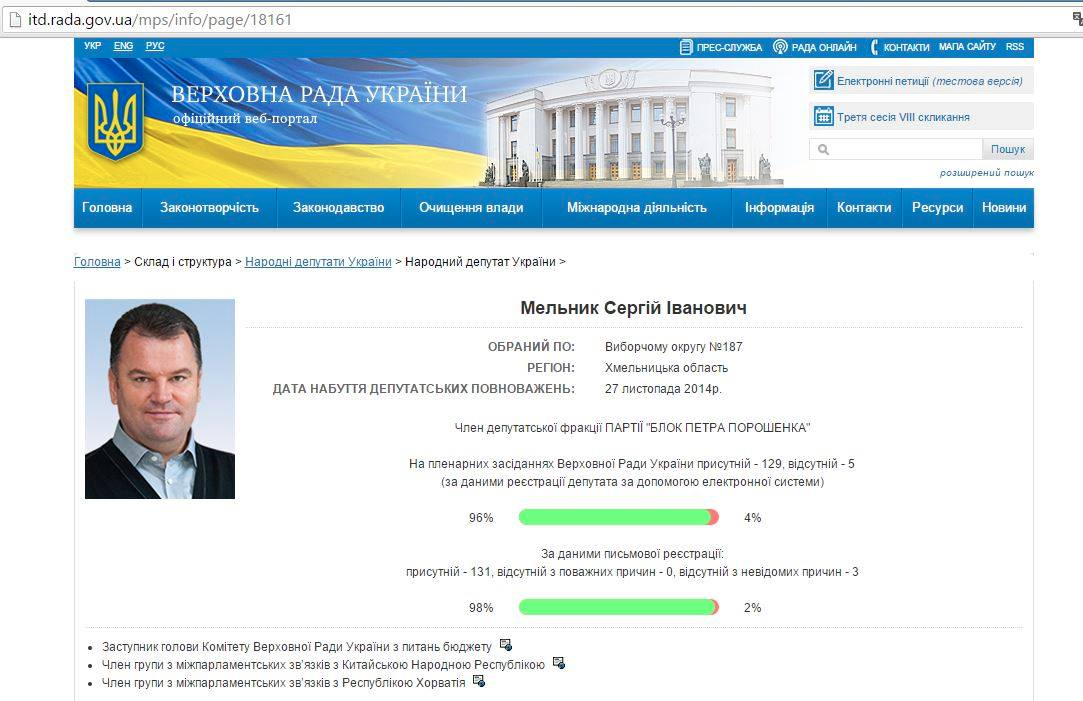
Task: Click the electronic registration attendance bar
Action: (618, 517)
